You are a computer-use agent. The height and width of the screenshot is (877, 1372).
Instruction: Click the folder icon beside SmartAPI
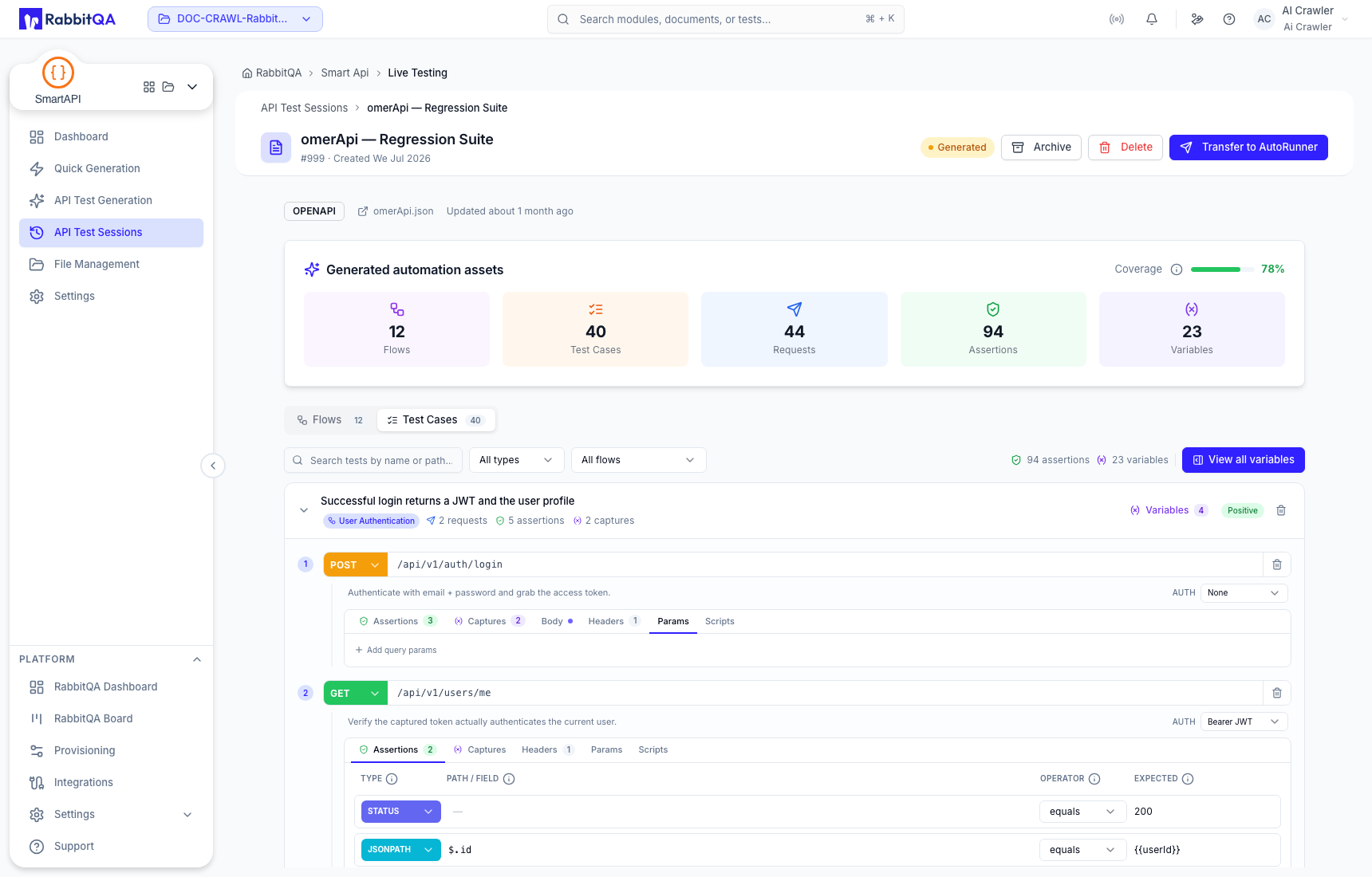click(x=168, y=87)
